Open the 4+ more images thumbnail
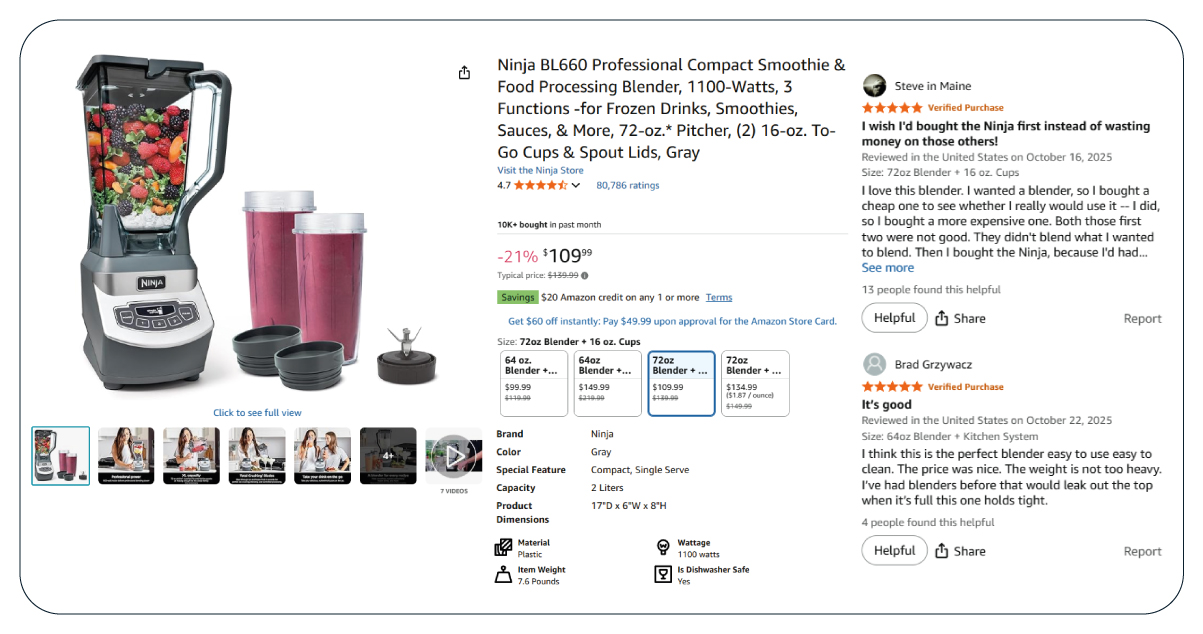Viewport: 1203px width, 634px height. tap(388, 456)
